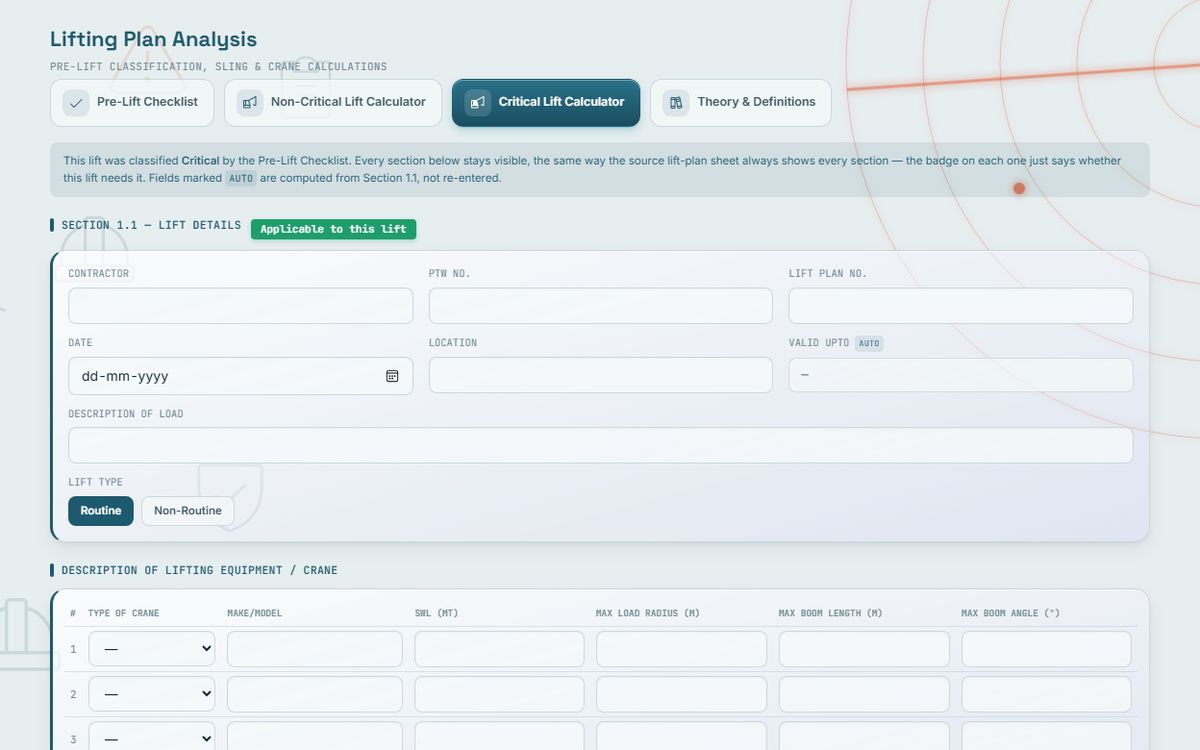
Task: Click the Max Load Radius field in crane row 2
Action: pos(682,694)
